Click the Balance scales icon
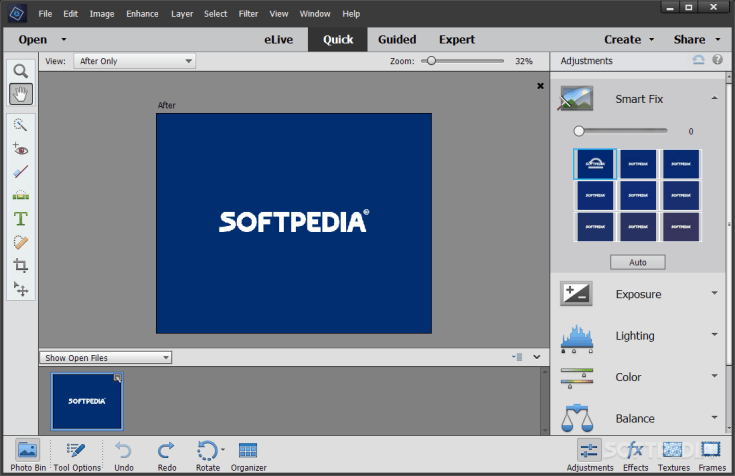Image resolution: width=735 pixels, height=476 pixels. click(577, 418)
